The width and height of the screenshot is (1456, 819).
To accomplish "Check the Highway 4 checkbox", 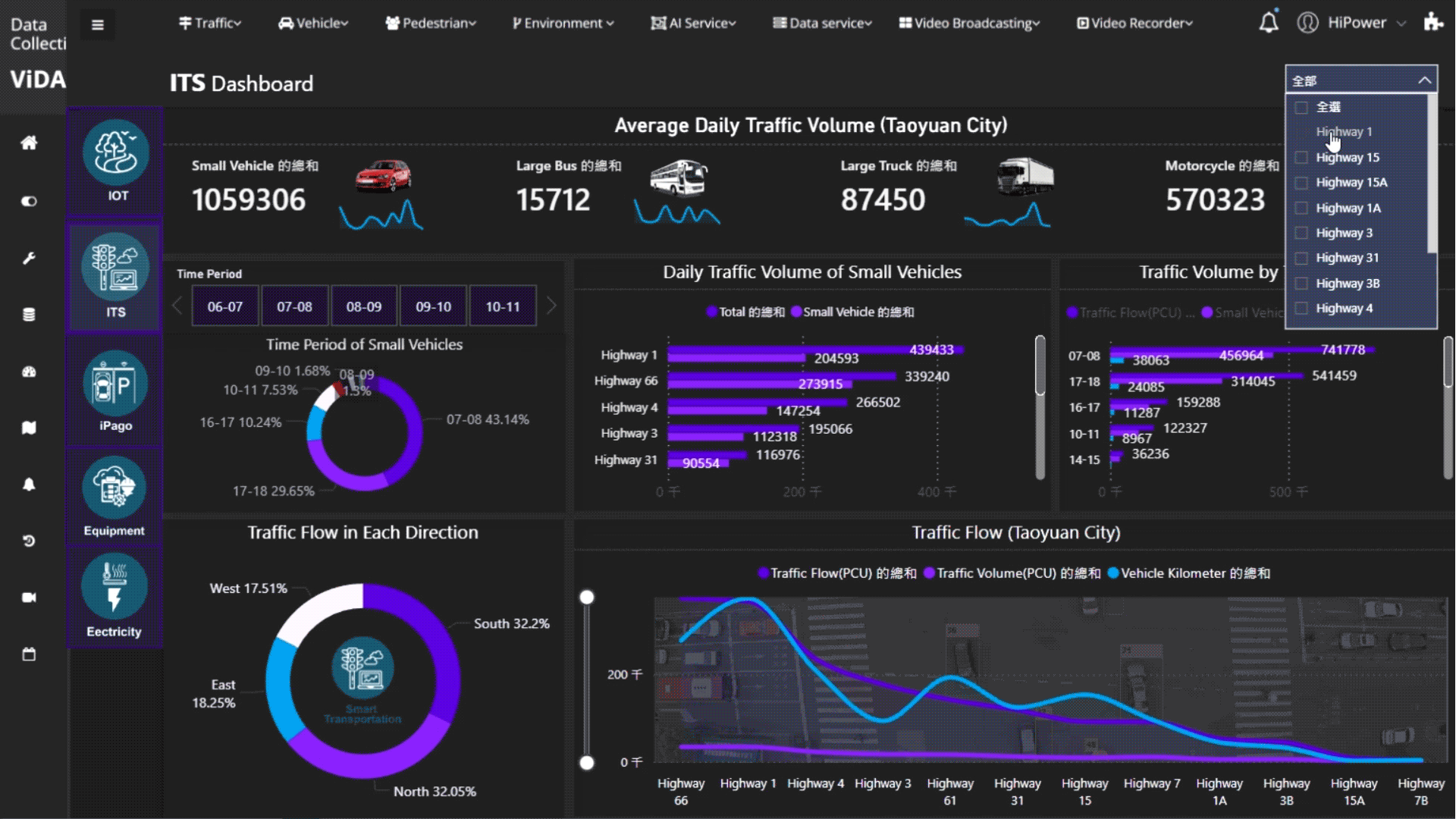I will pyautogui.click(x=1301, y=309).
